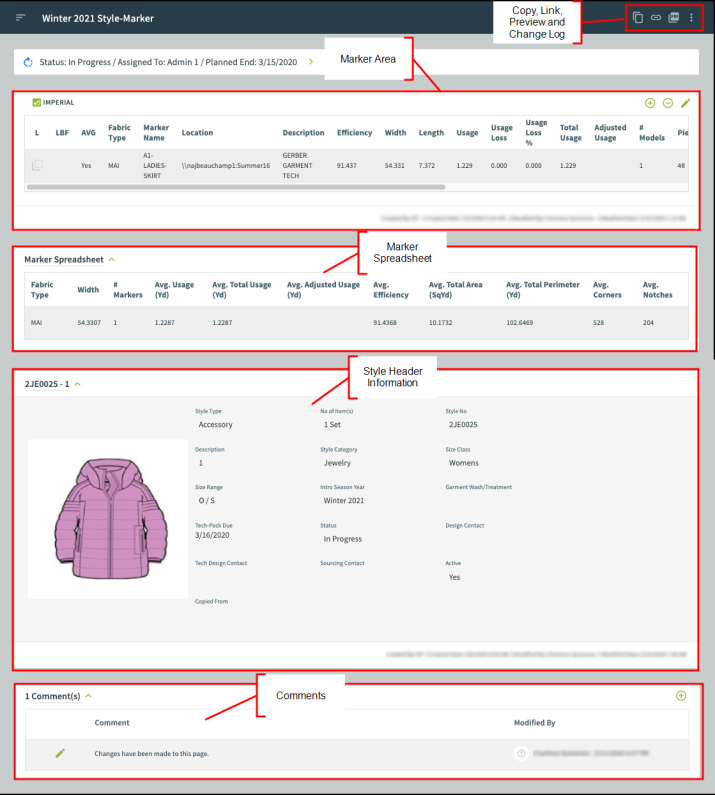715x795 pixels.
Task: Edit the existing comment with pencil icon
Action: [60, 753]
